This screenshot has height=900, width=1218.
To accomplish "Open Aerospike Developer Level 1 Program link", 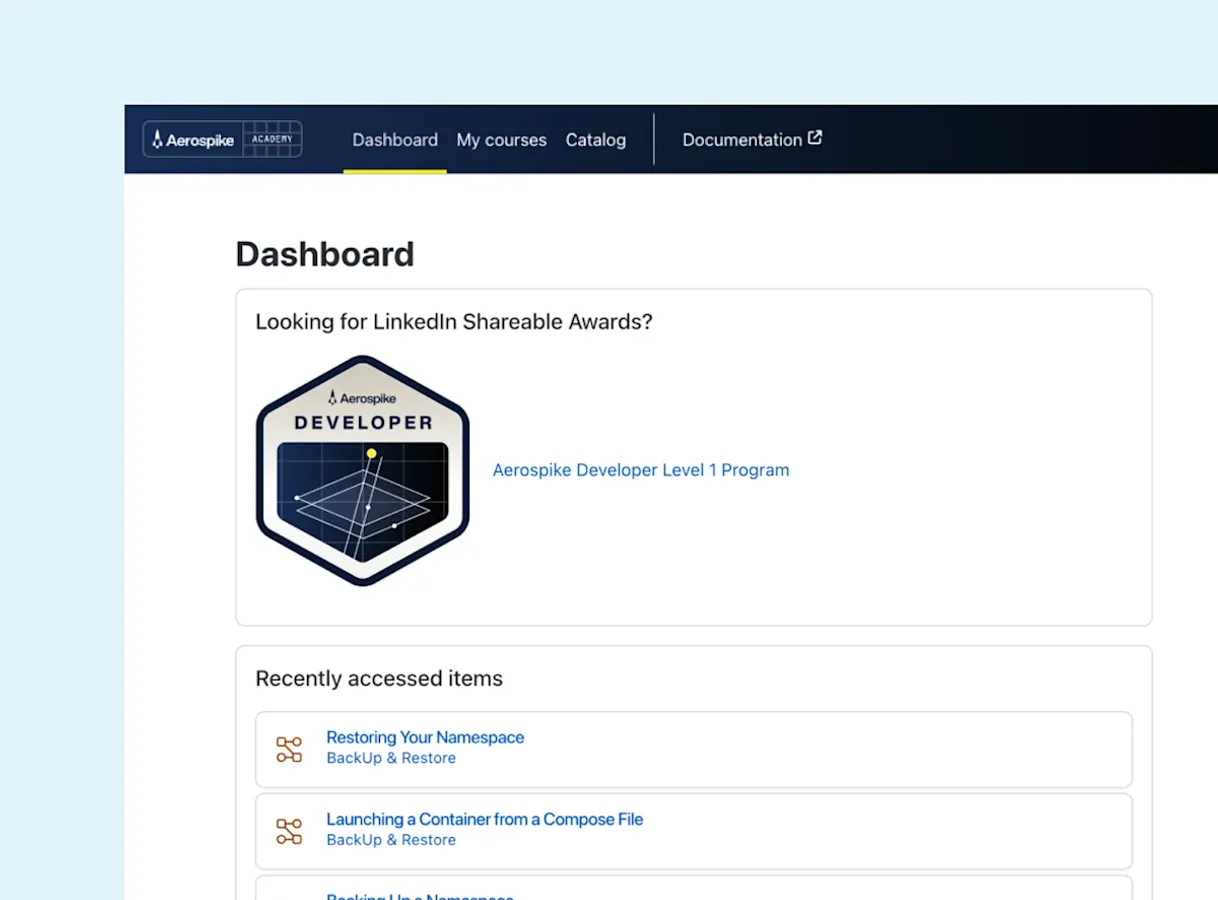I will [640, 470].
